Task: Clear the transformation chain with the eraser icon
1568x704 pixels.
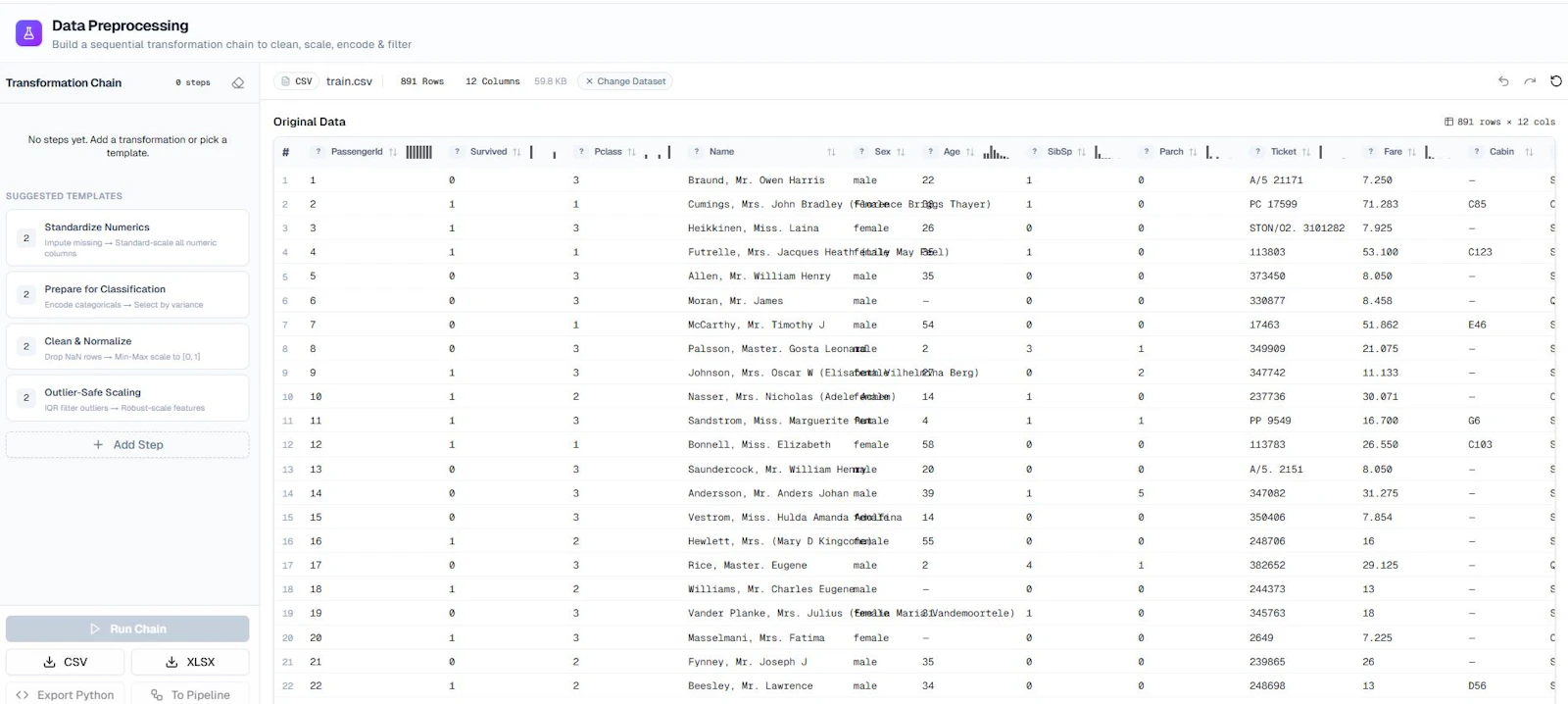Action: pyautogui.click(x=238, y=82)
